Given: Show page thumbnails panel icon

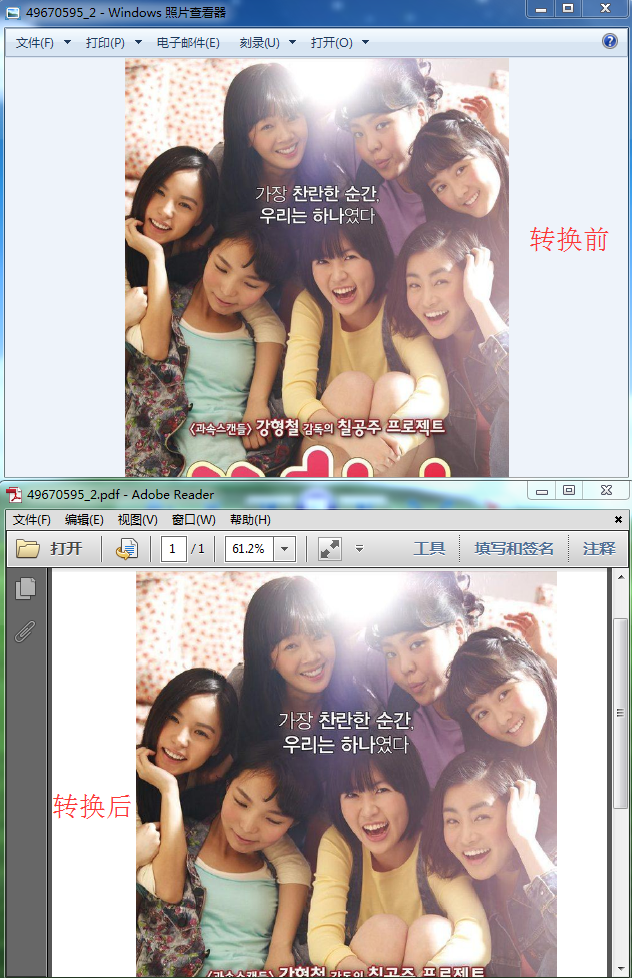Looking at the screenshot, I should 25,588.
